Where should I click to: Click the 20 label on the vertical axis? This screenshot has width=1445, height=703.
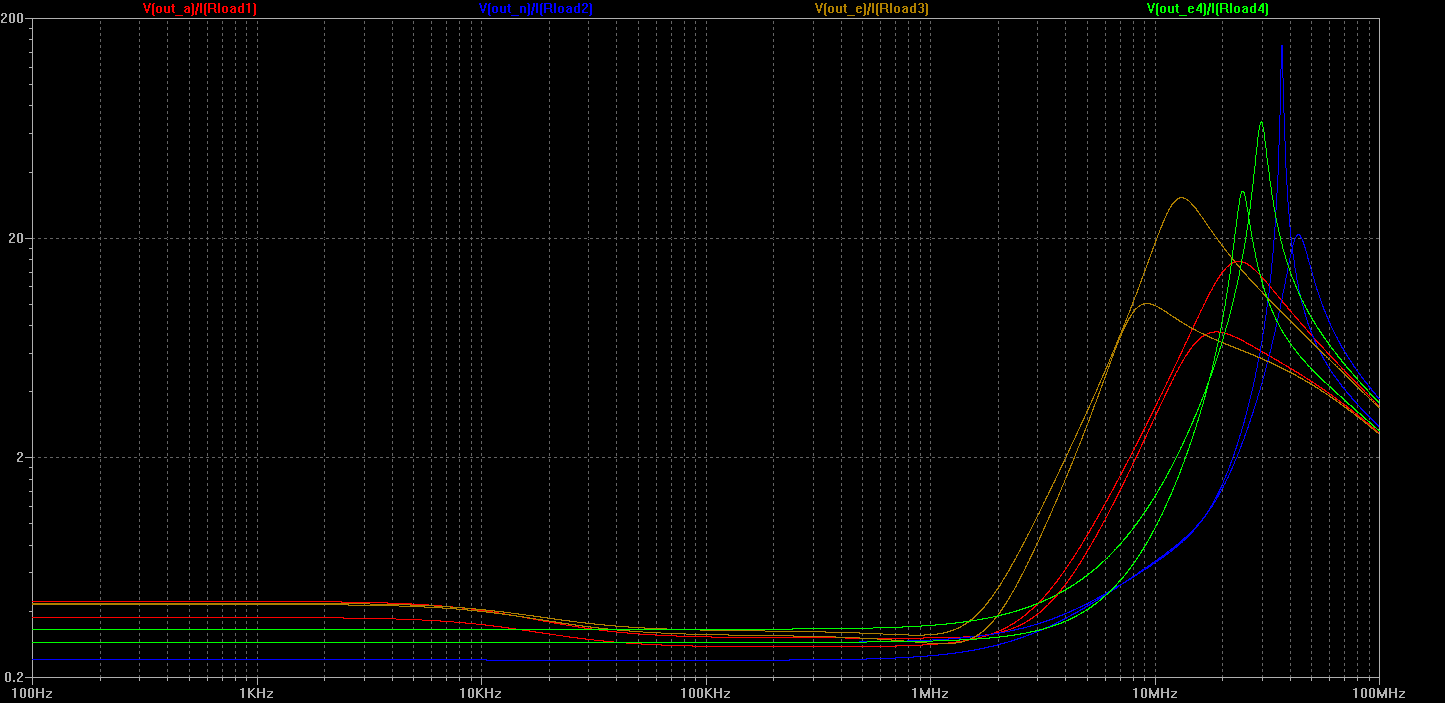point(20,239)
